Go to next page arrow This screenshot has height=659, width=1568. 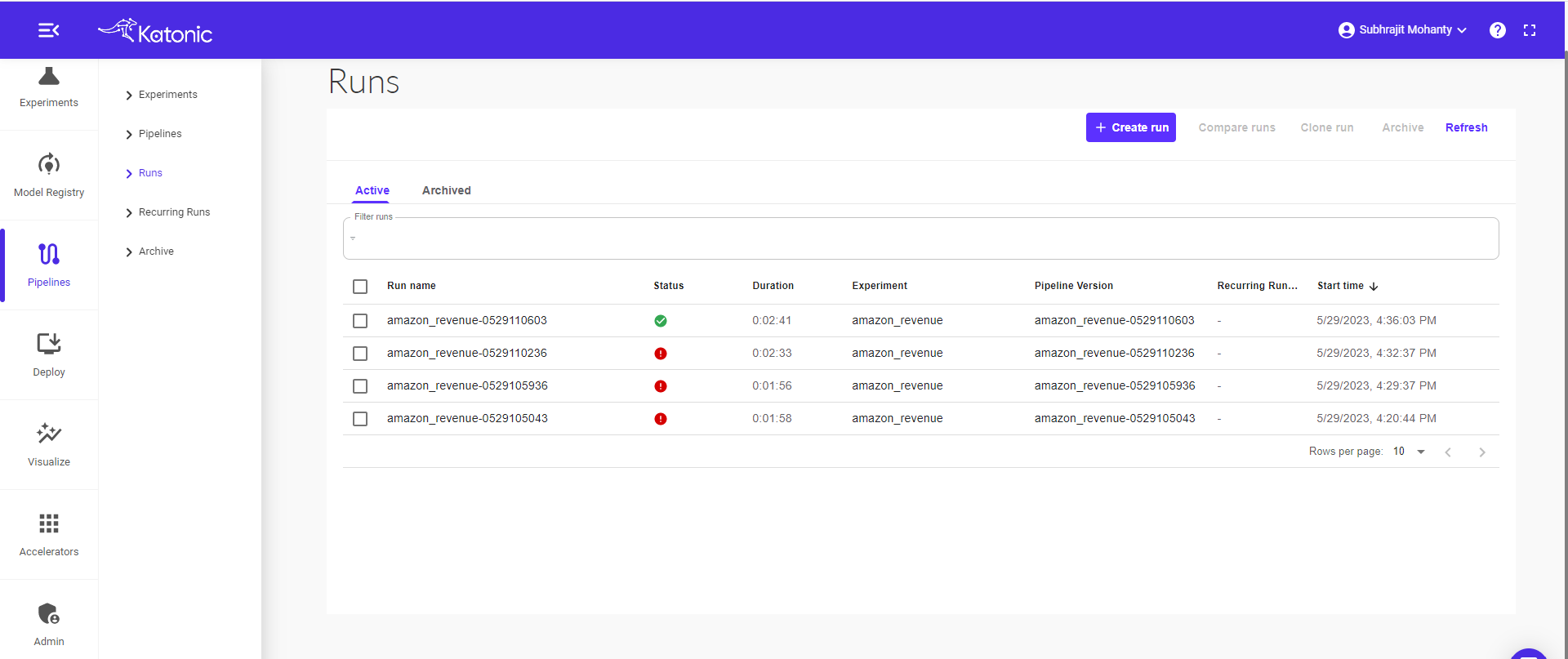(x=1482, y=452)
